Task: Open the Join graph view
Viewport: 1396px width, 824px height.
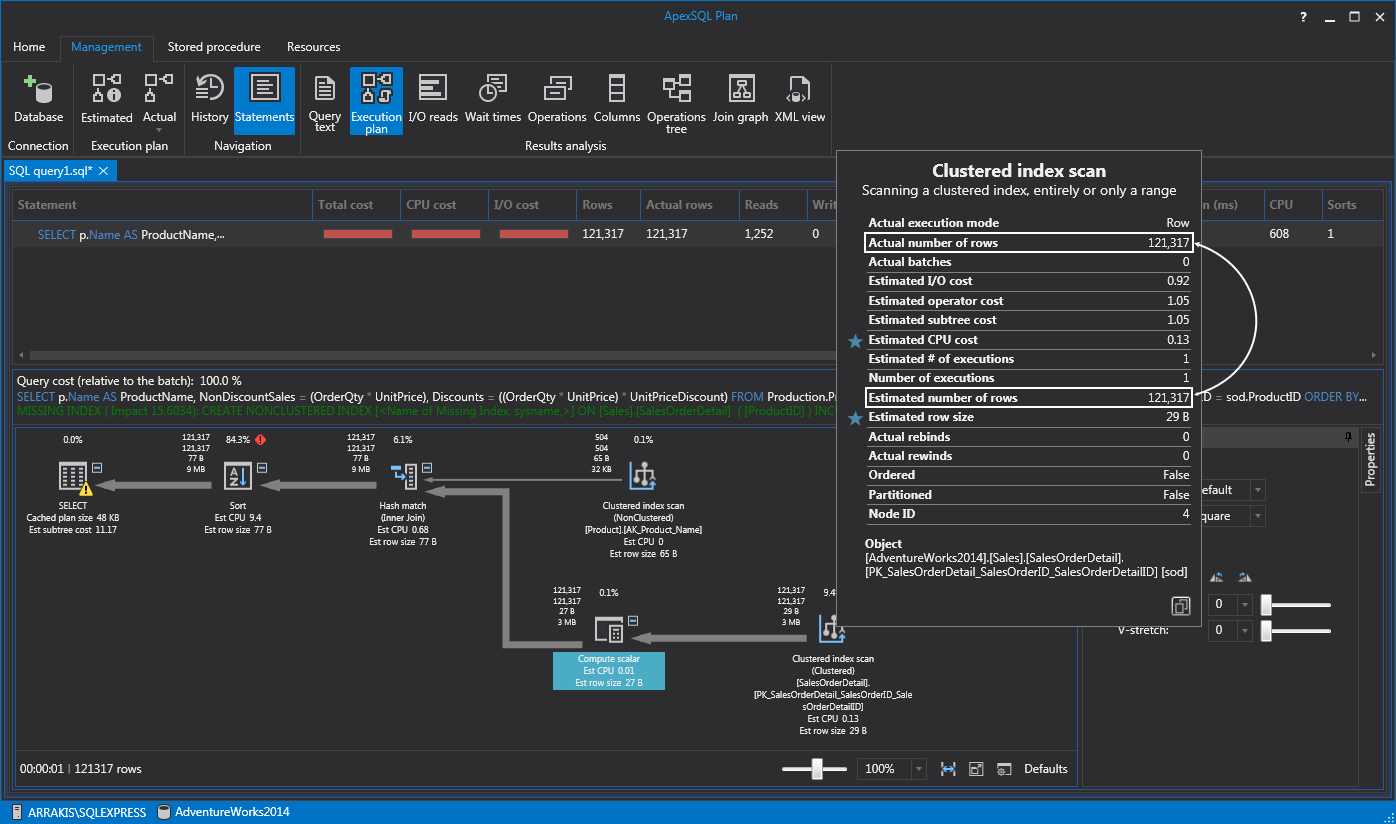Action: click(740, 99)
